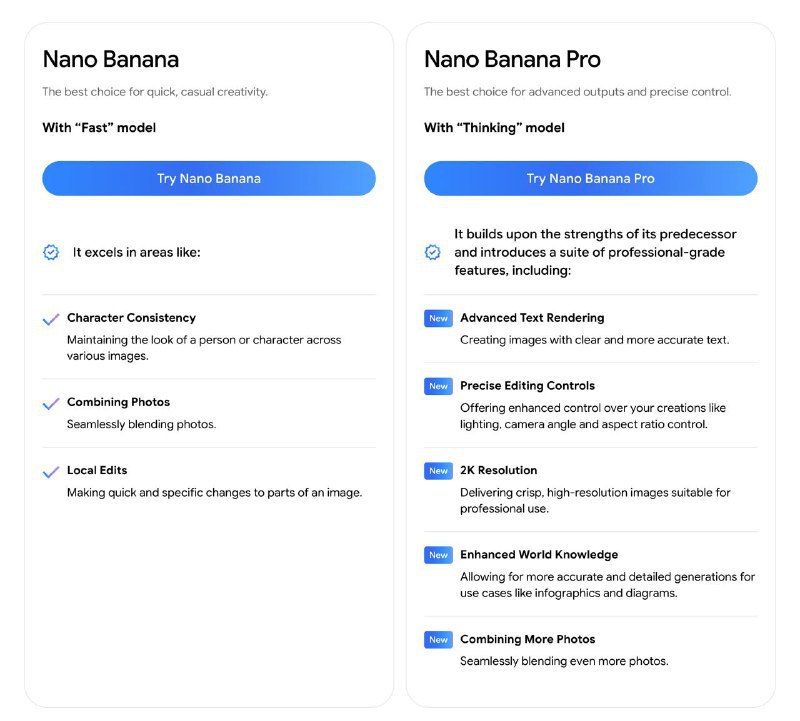Select the checkmark beside Local Edits
Image resolution: width=800 pixels, height=721 pixels.
(x=52, y=471)
